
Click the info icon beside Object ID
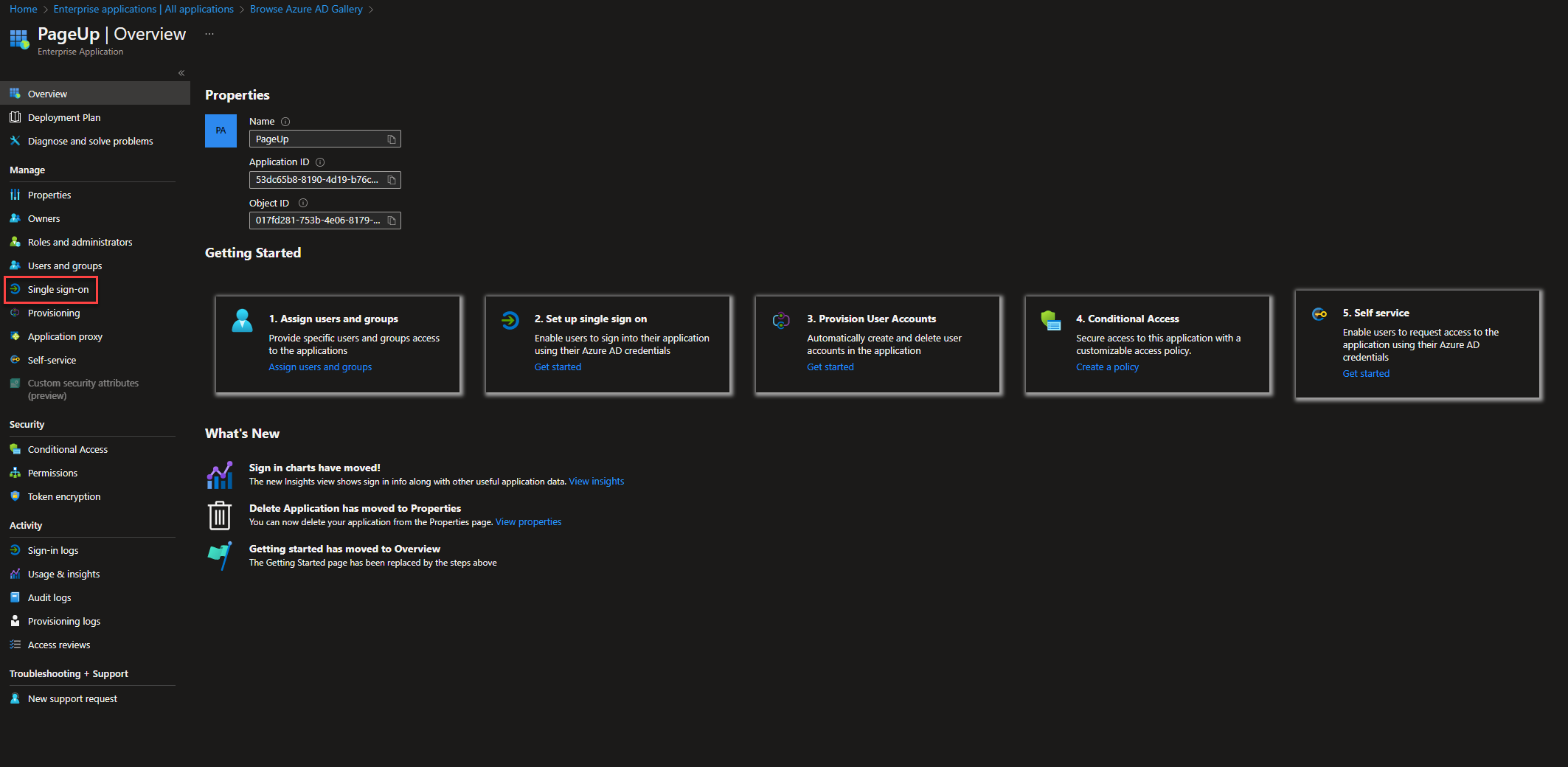pos(303,204)
